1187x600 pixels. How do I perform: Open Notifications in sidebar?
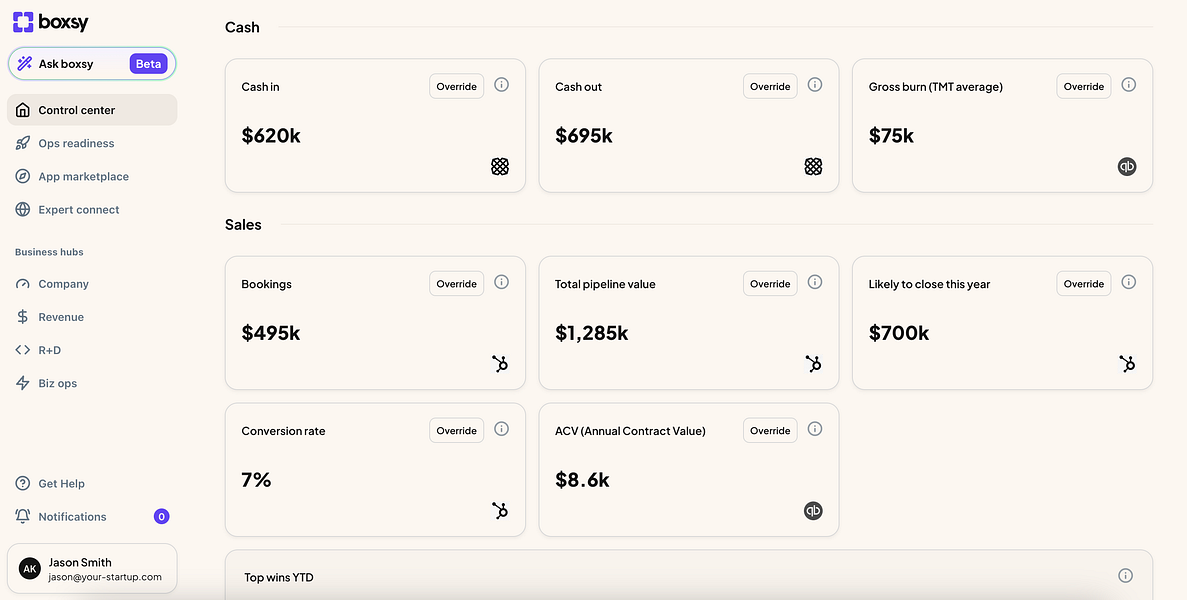pos(72,517)
